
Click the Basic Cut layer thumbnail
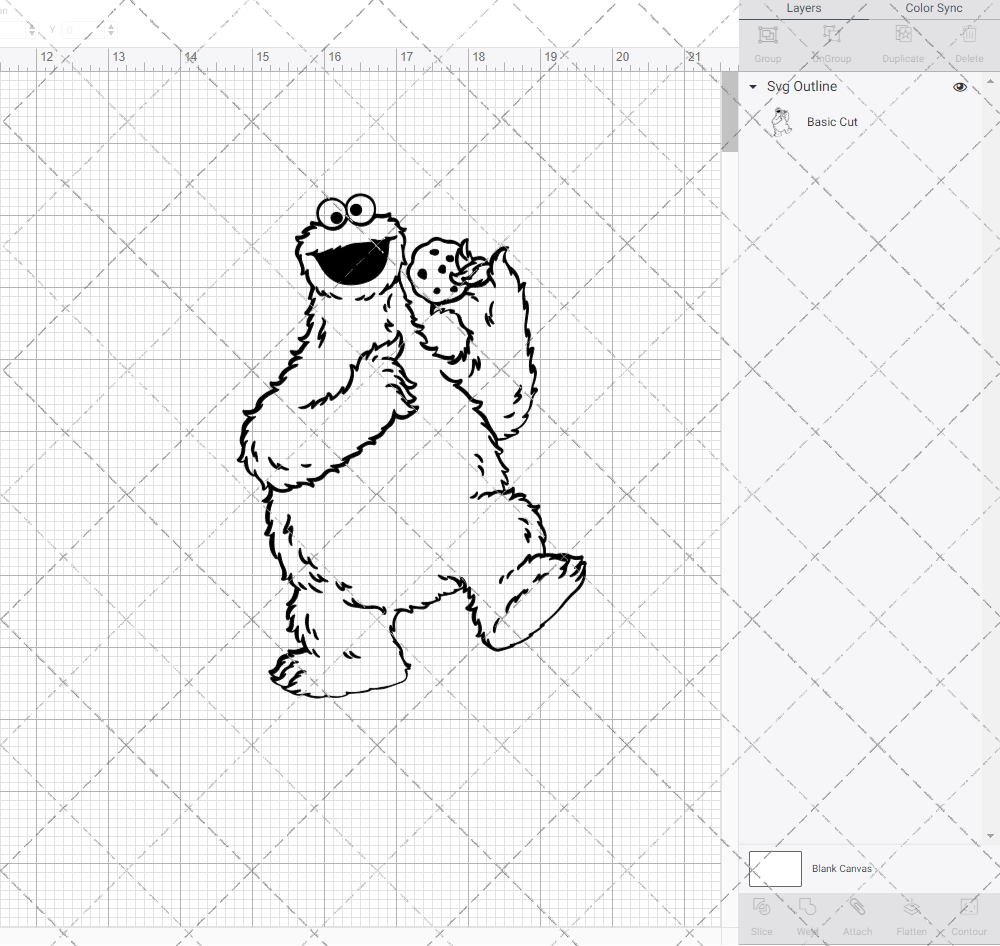coord(781,121)
